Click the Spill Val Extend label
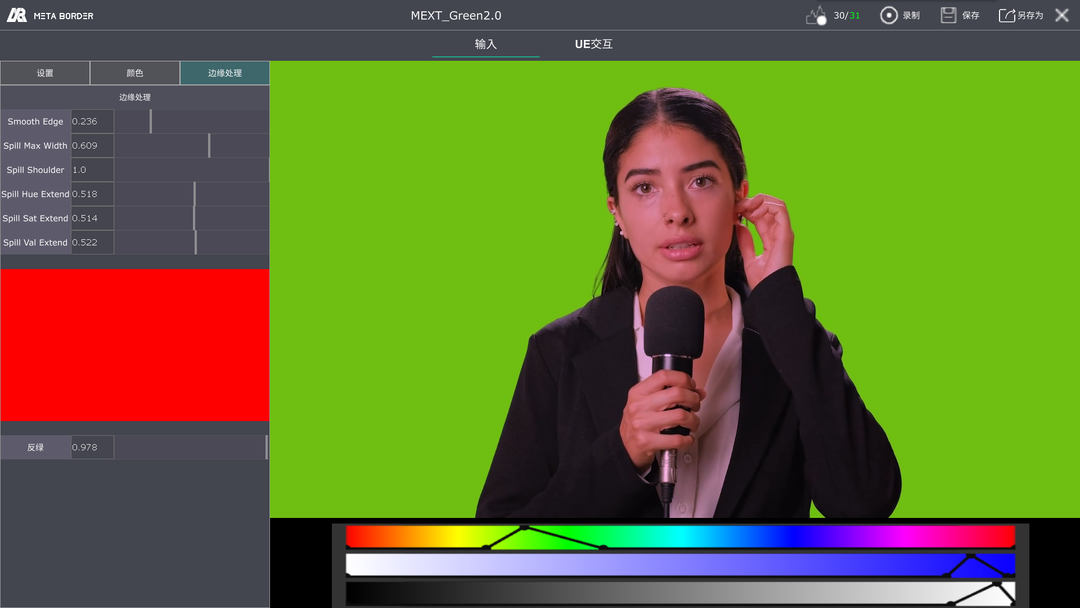 (35, 242)
